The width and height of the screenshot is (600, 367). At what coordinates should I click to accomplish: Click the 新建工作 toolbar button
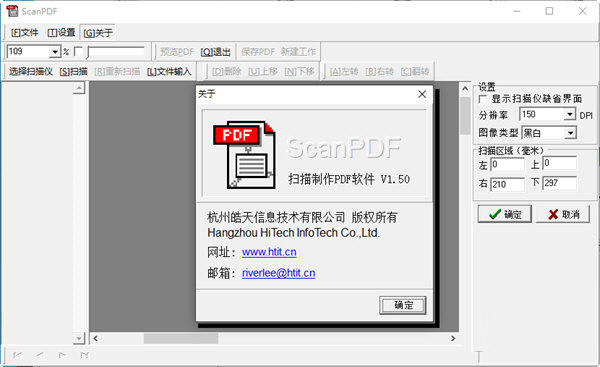tap(298, 52)
